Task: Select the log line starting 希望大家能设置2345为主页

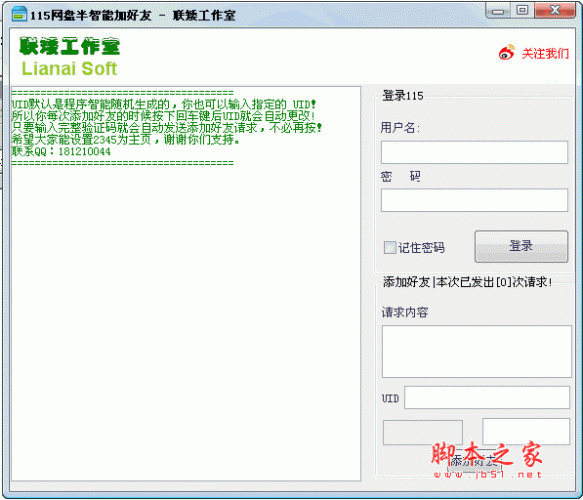Action: (125, 139)
